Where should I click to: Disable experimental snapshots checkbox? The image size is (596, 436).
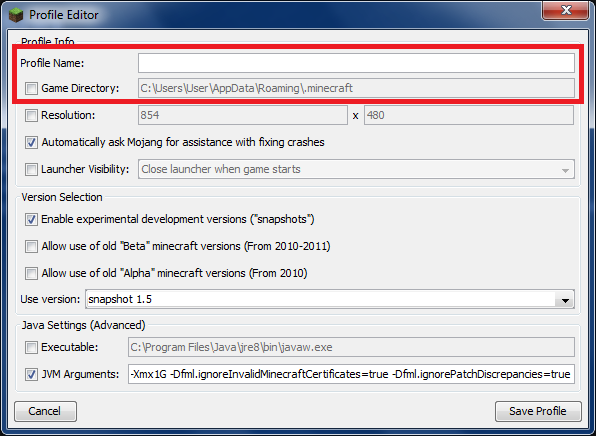31,220
